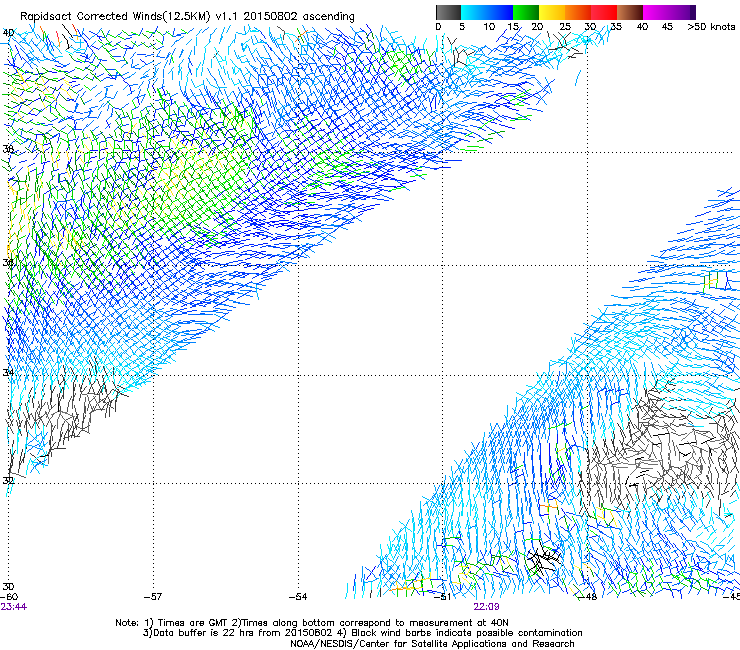Click the cyan-blue 5-15 knots legend band

487,12
